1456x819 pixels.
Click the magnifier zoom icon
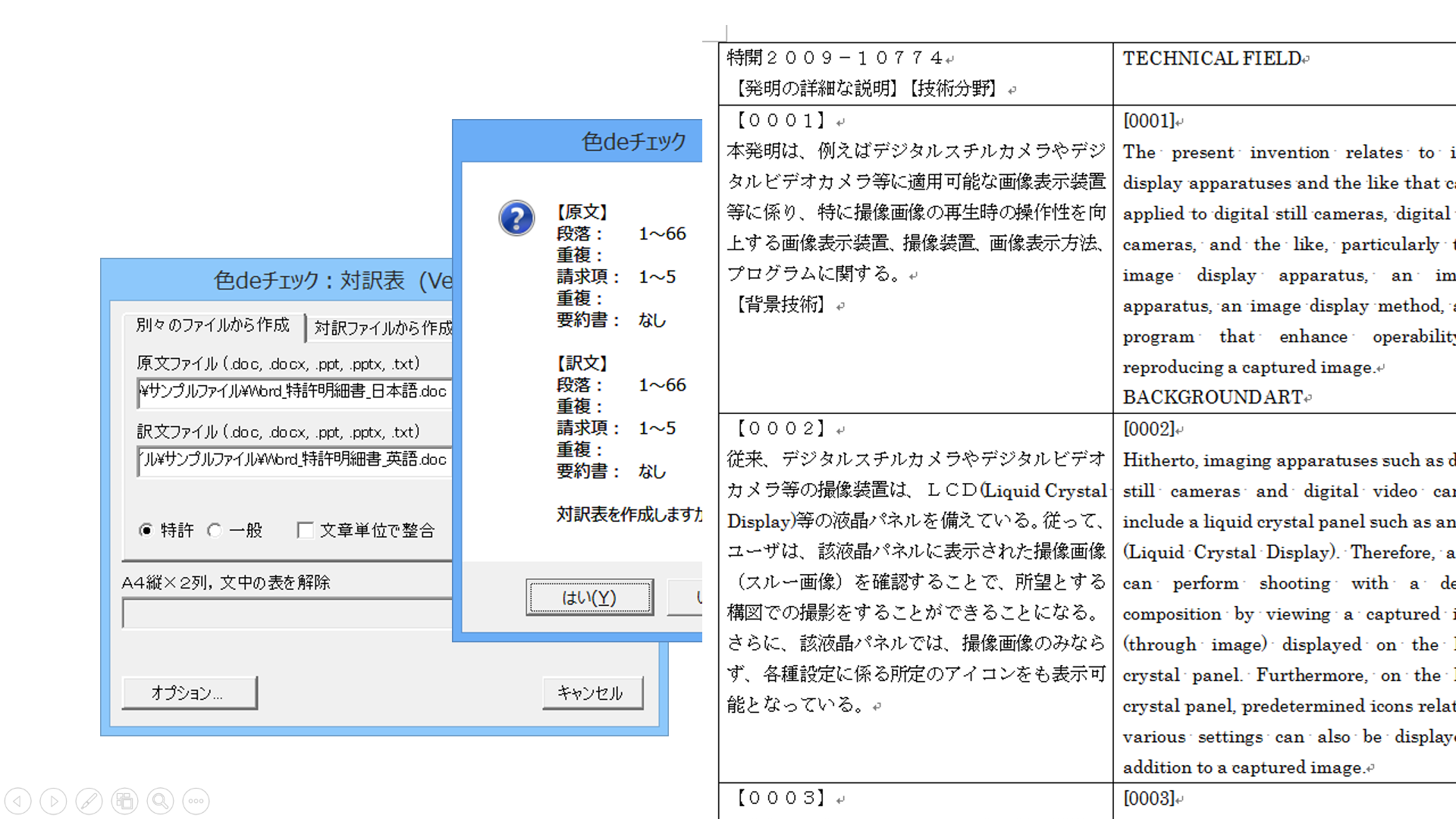160,801
